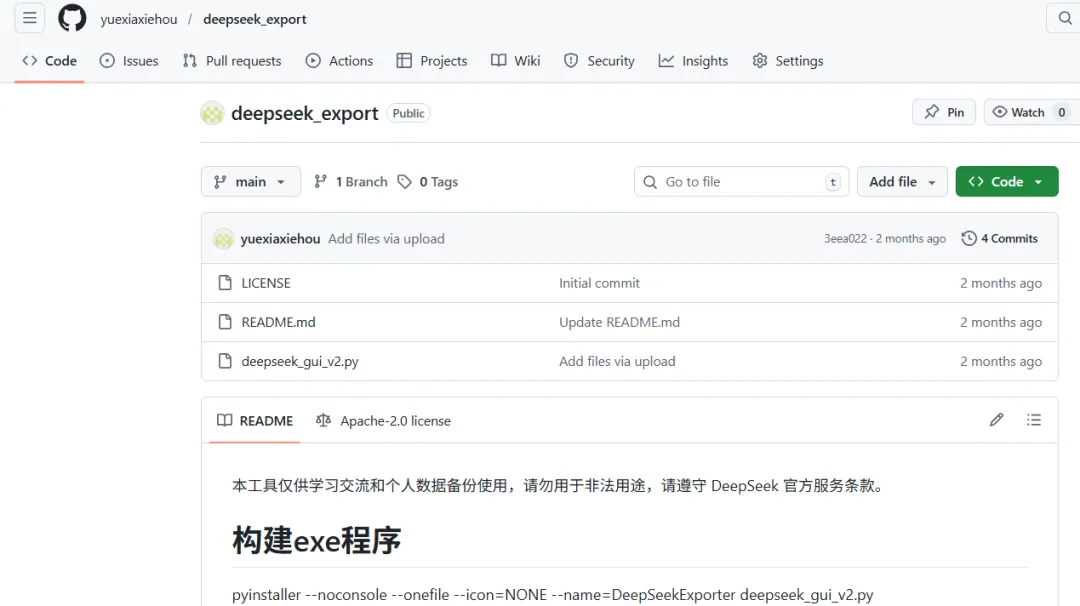
Task: Click file icon next to LICENSE
Action: (x=225, y=283)
